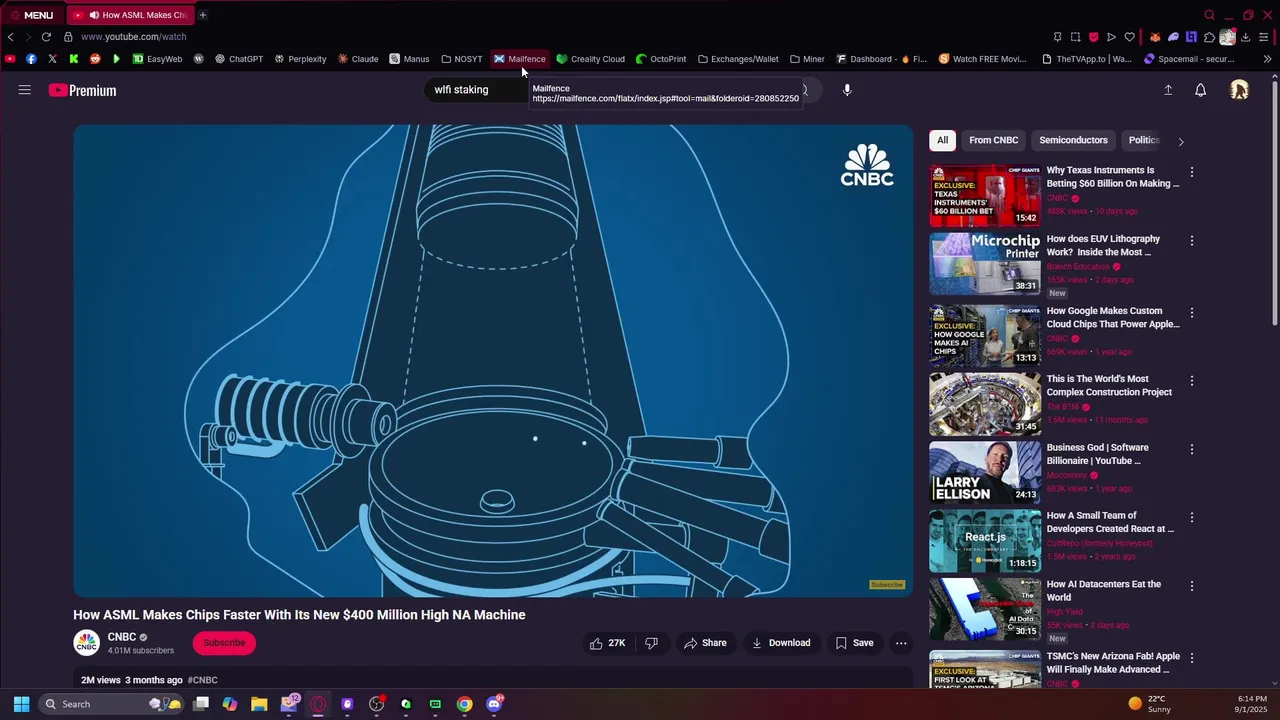Screen dimensions: 1280x720
Task: Select the From CNBC filter chip
Action: (993, 140)
